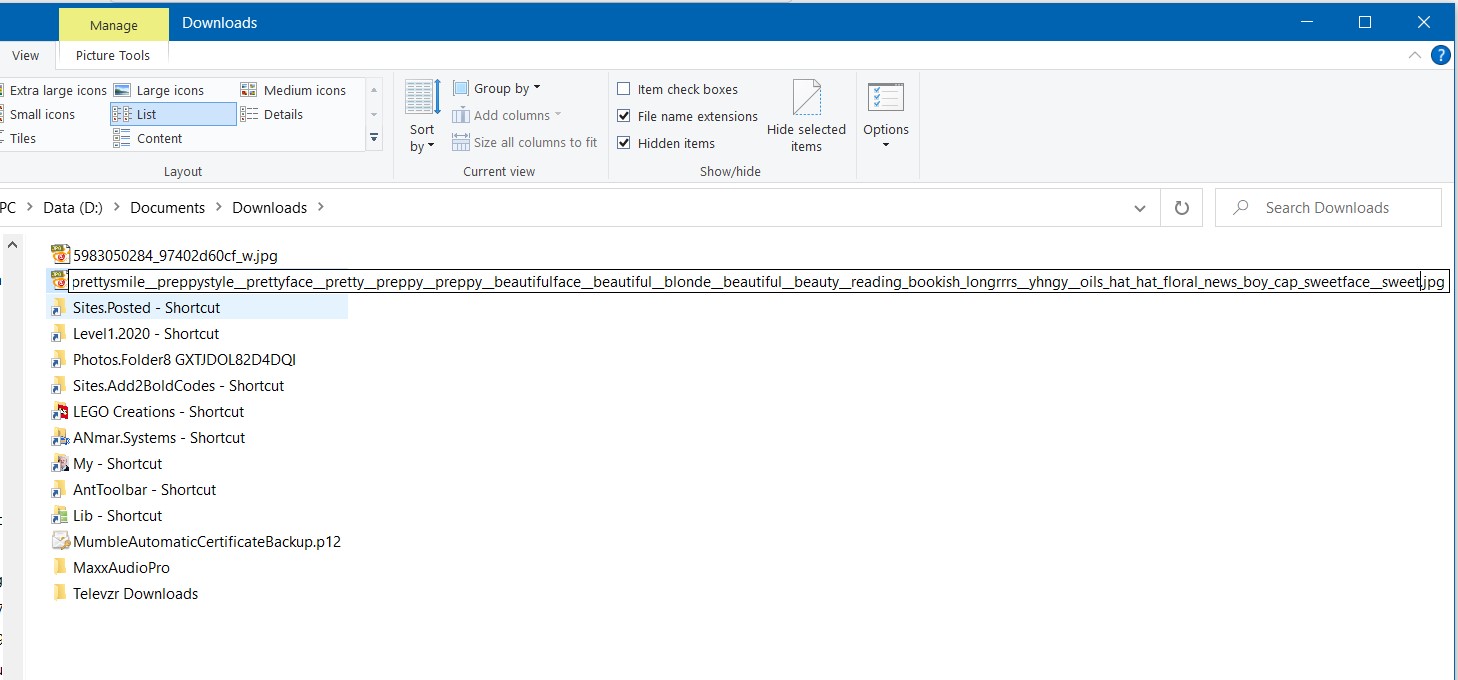Toggle the Hidden items checkbox
The width and height of the screenshot is (1458, 680).
click(624, 143)
